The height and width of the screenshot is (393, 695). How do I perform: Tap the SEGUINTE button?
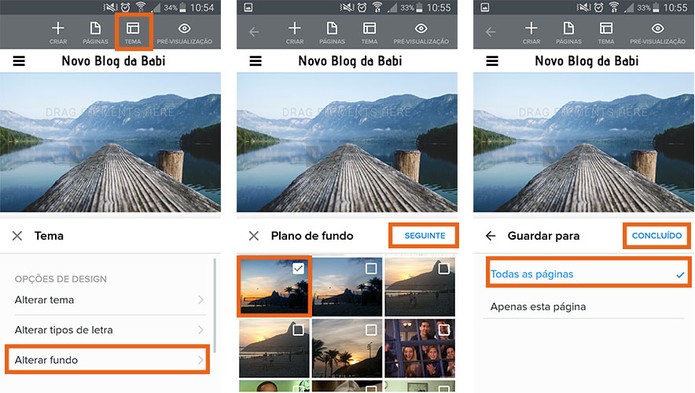(x=424, y=236)
